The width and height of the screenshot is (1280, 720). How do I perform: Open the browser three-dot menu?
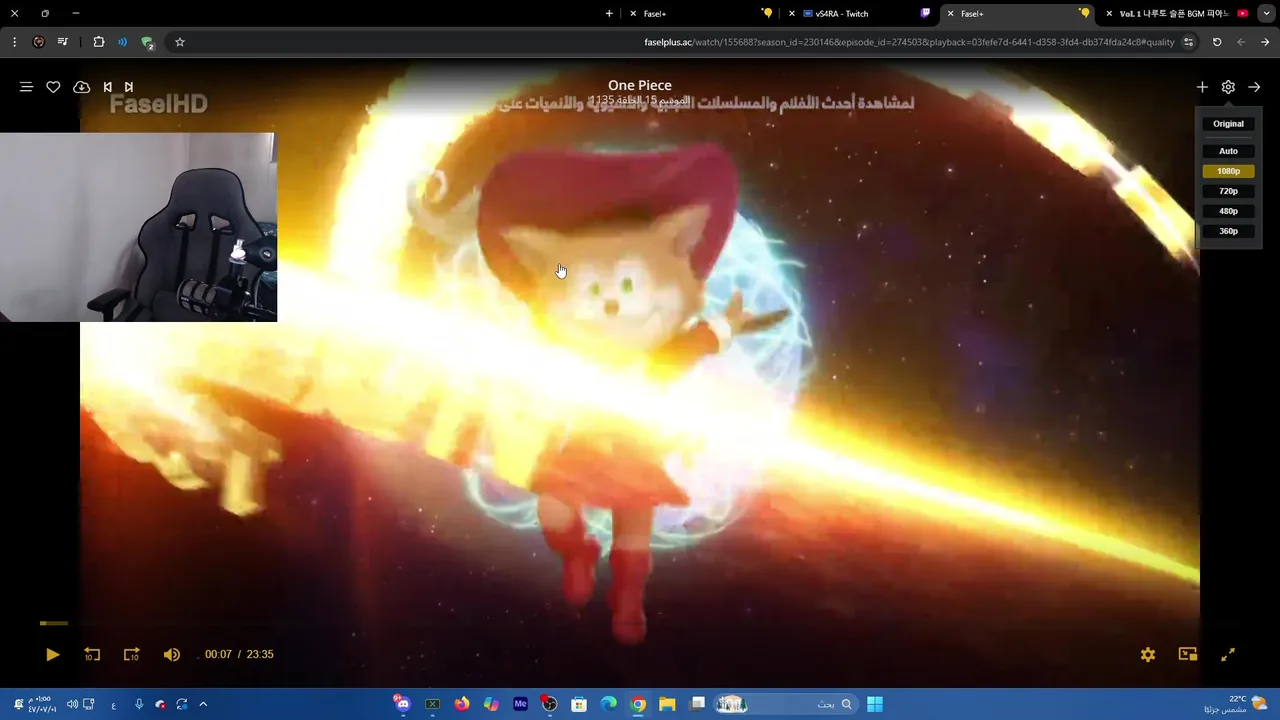pos(14,42)
